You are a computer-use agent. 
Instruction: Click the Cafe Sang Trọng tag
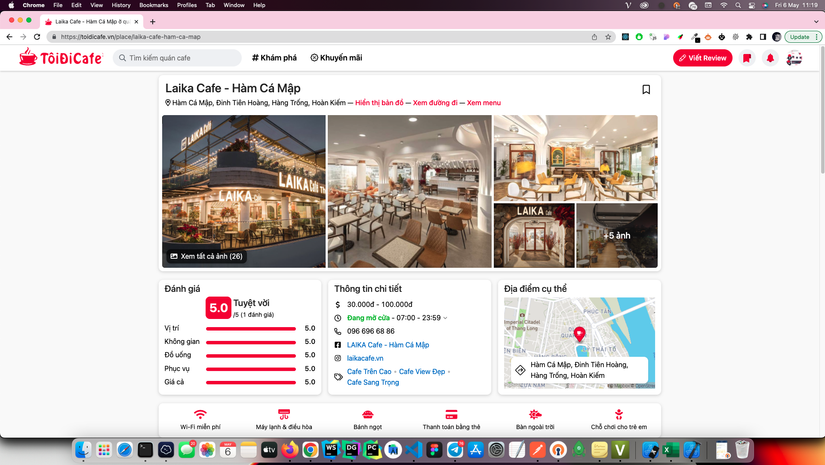tap(373, 382)
